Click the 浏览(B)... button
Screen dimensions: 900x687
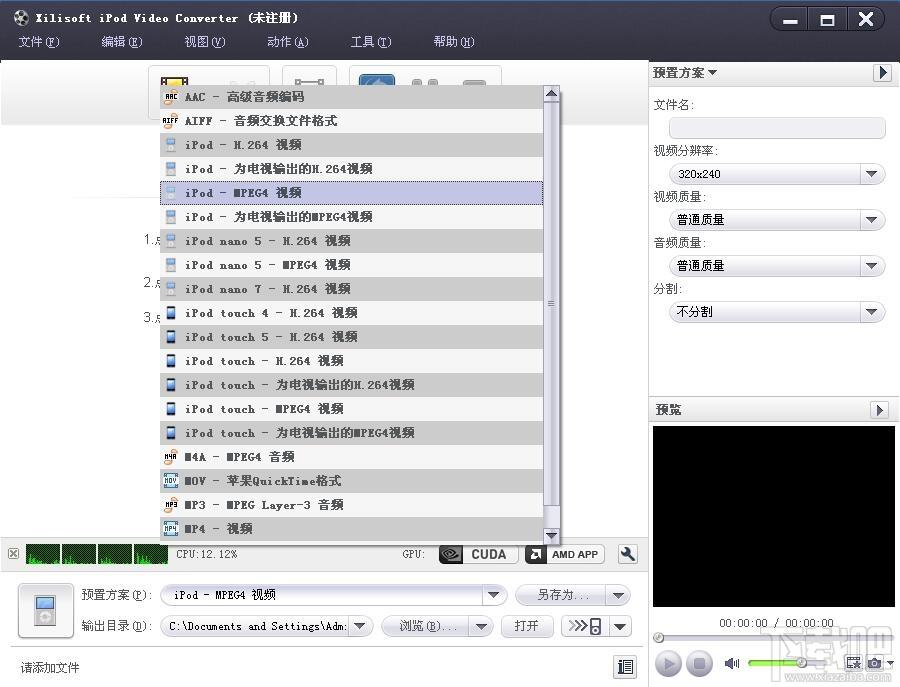point(426,626)
